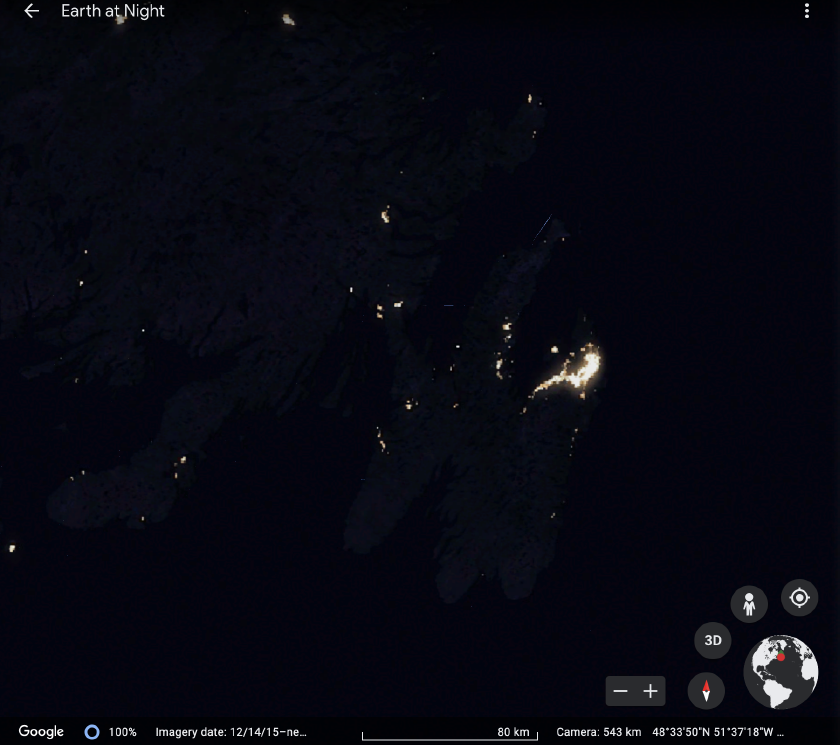Click the ellipsis after the coordinates

click(780, 732)
